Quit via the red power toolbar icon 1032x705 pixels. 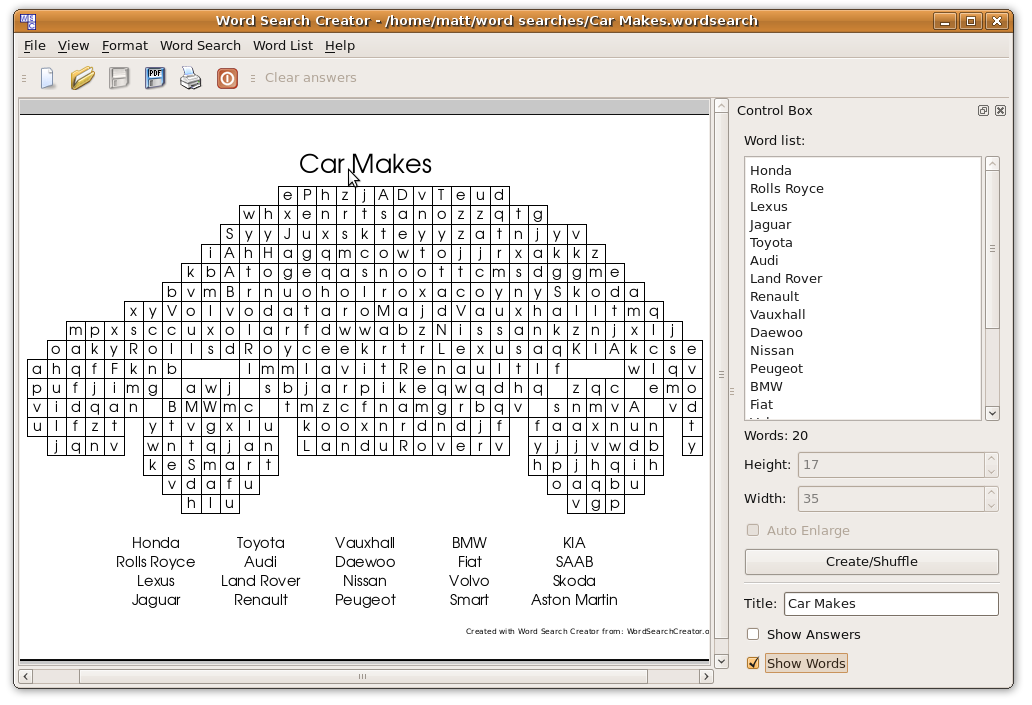(x=227, y=77)
